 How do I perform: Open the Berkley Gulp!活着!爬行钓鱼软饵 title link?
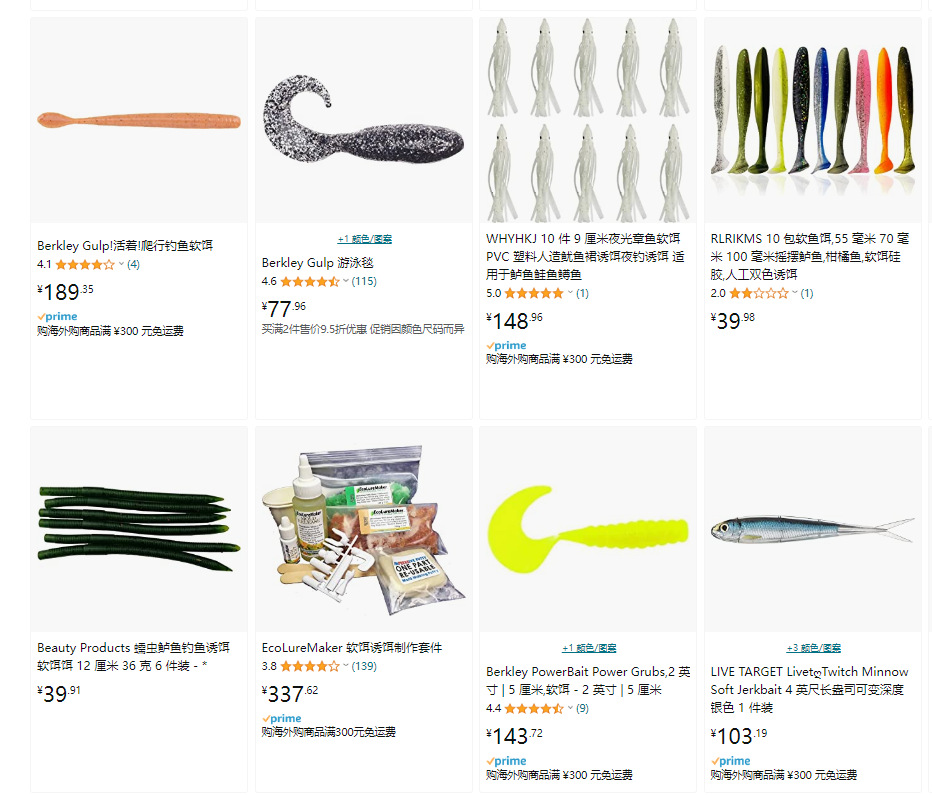[x=125, y=245]
